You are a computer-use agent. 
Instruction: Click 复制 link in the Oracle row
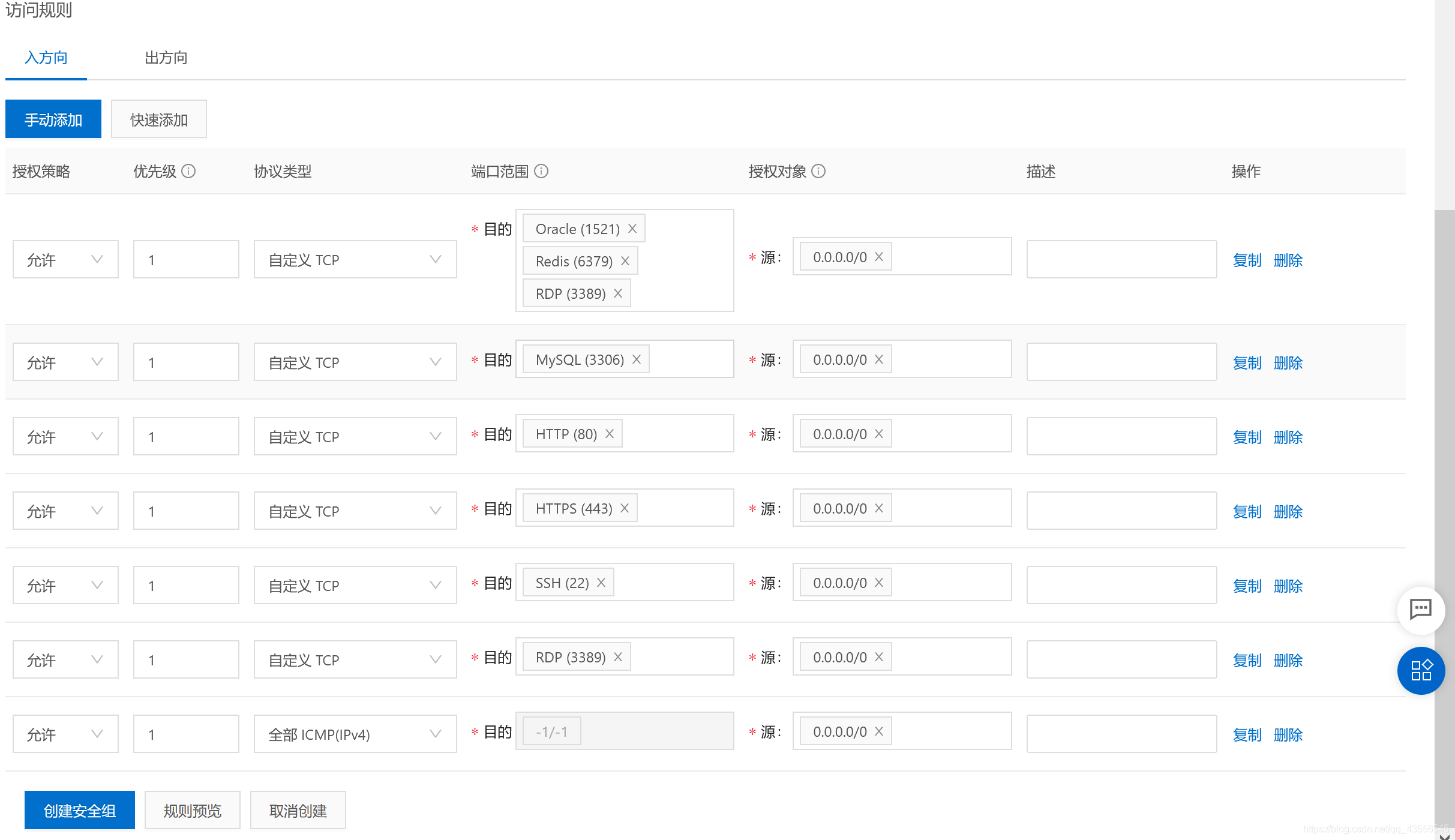click(x=1247, y=260)
